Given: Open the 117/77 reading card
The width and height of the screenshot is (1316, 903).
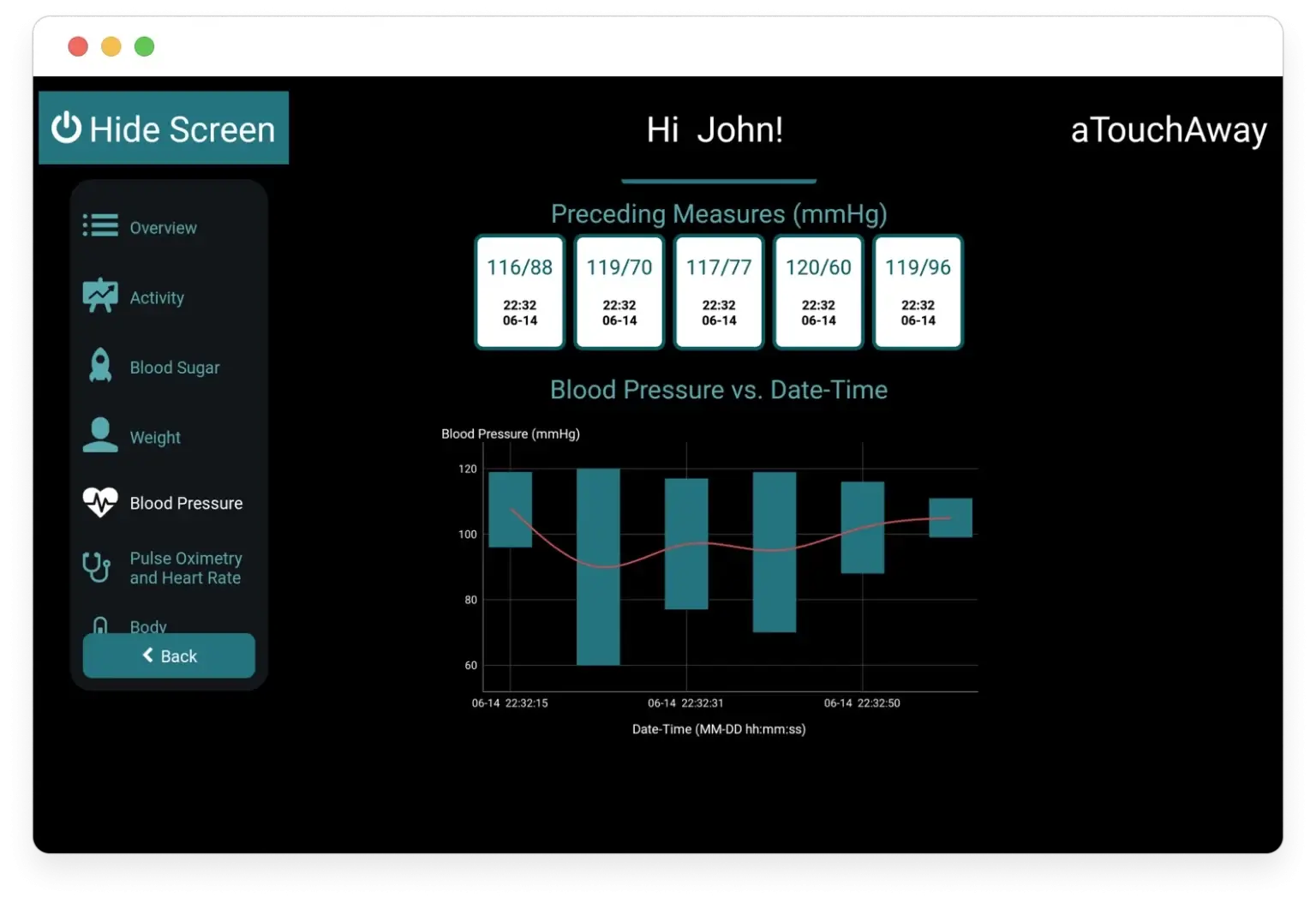Looking at the screenshot, I should click(x=719, y=292).
